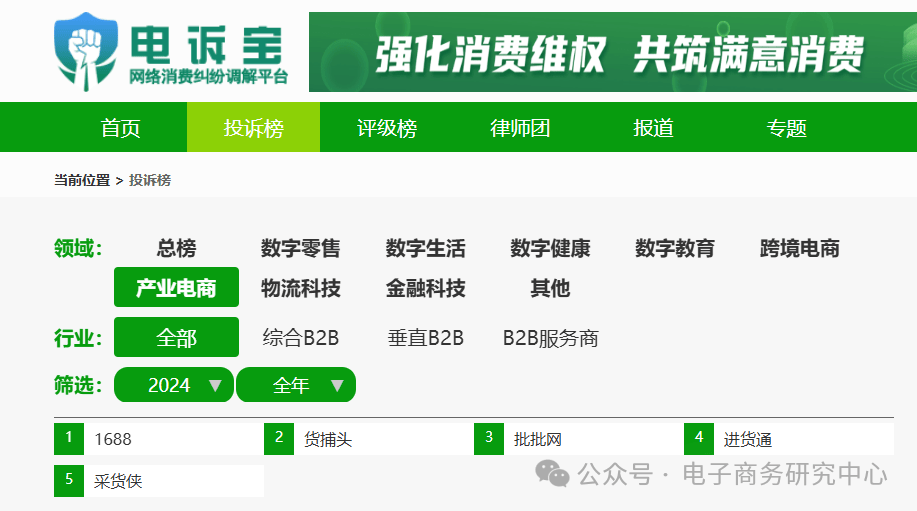Choose the B2B服务商 industry filter
Screen dimensions: 917x511
(550, 338)
